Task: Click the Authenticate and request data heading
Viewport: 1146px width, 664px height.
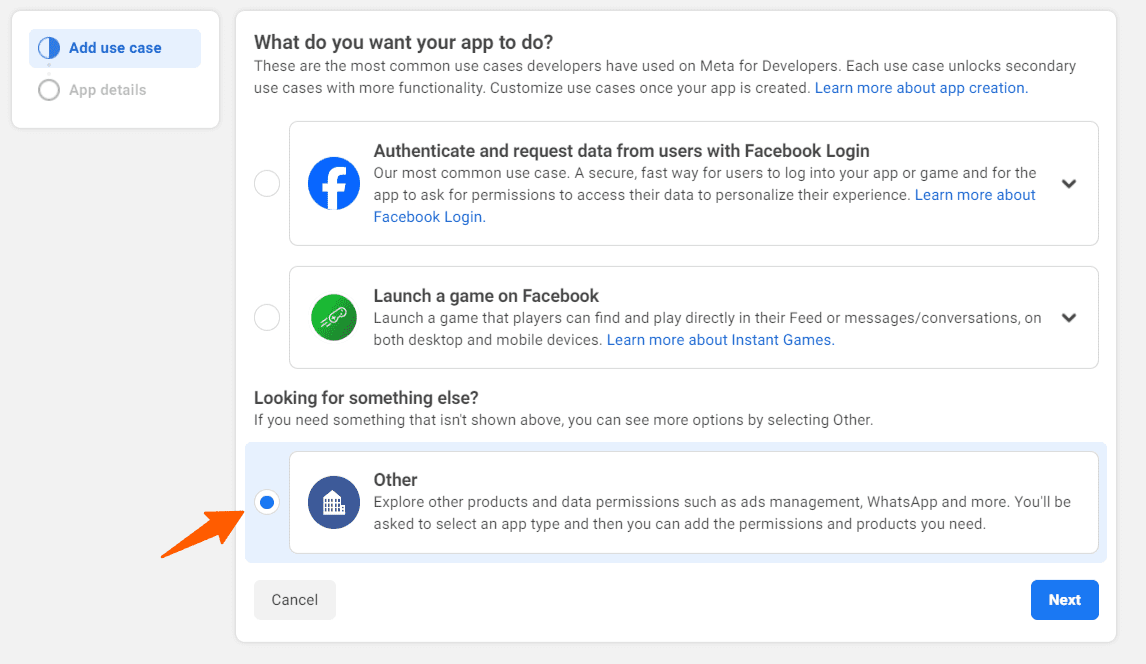Action: 621,151
